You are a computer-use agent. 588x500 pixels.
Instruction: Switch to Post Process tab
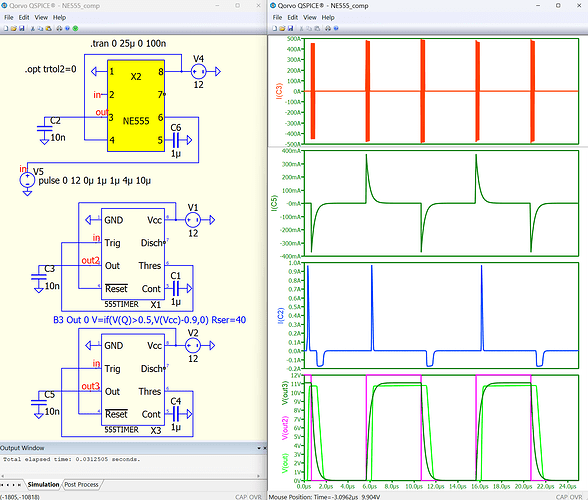pos(81,485)
